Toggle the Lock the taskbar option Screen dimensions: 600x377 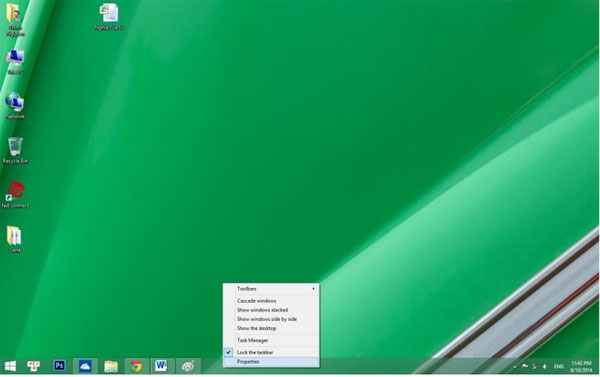click(x=271, y=352)
